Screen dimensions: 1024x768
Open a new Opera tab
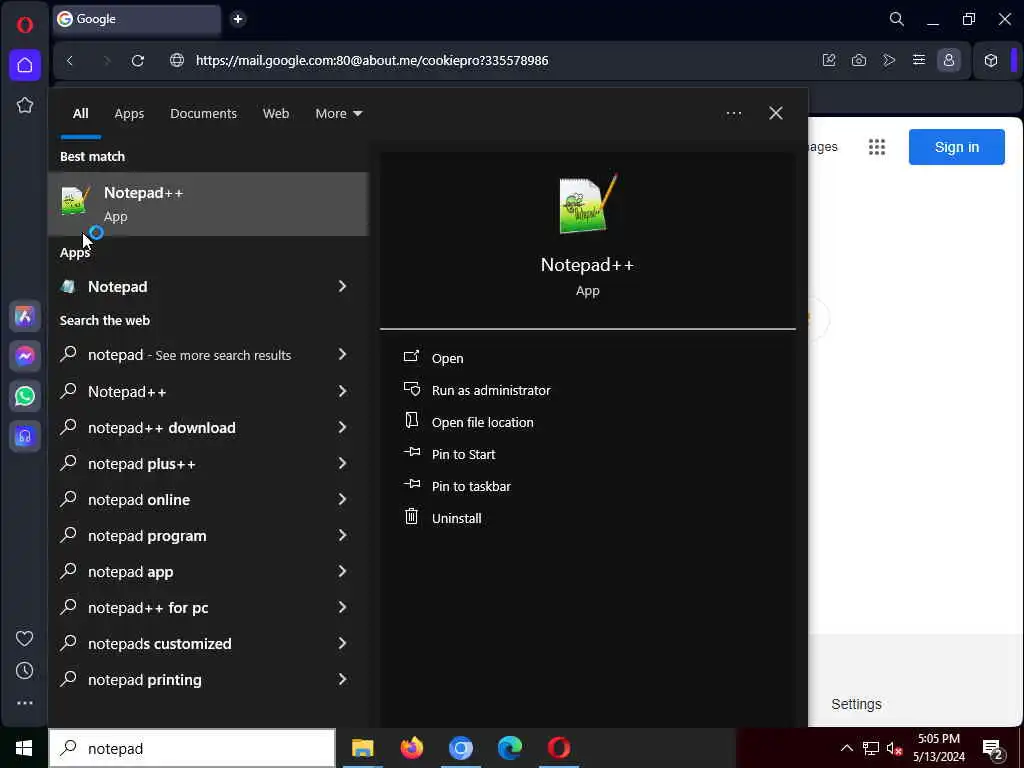pos(238,19)
